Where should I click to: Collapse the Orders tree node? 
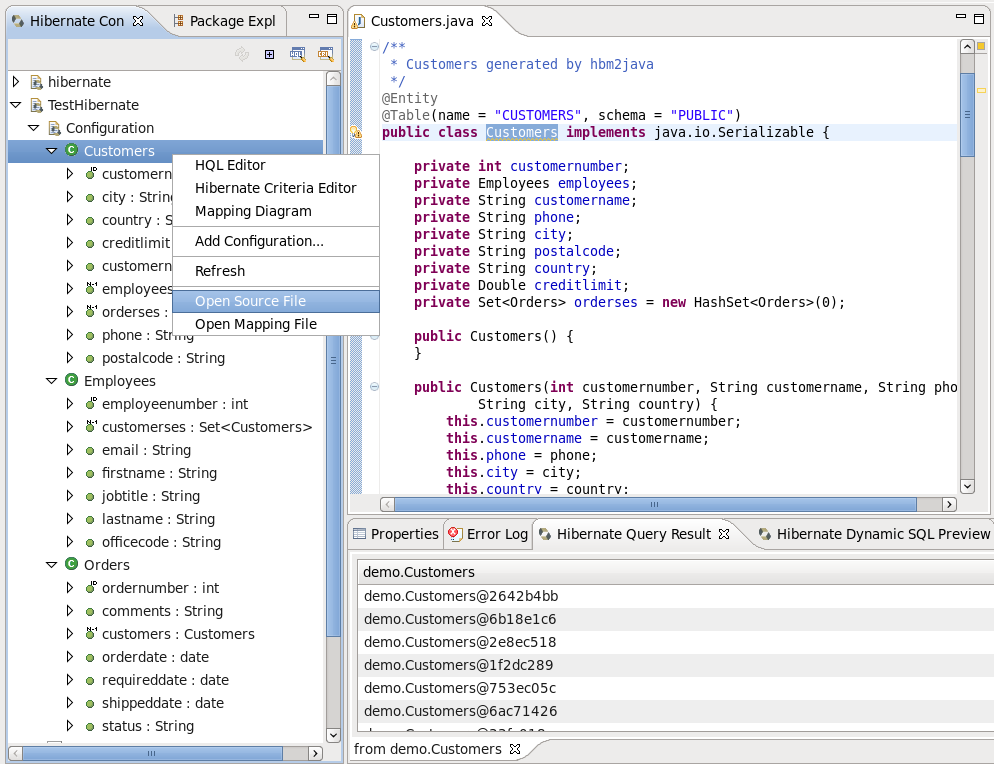51,564
